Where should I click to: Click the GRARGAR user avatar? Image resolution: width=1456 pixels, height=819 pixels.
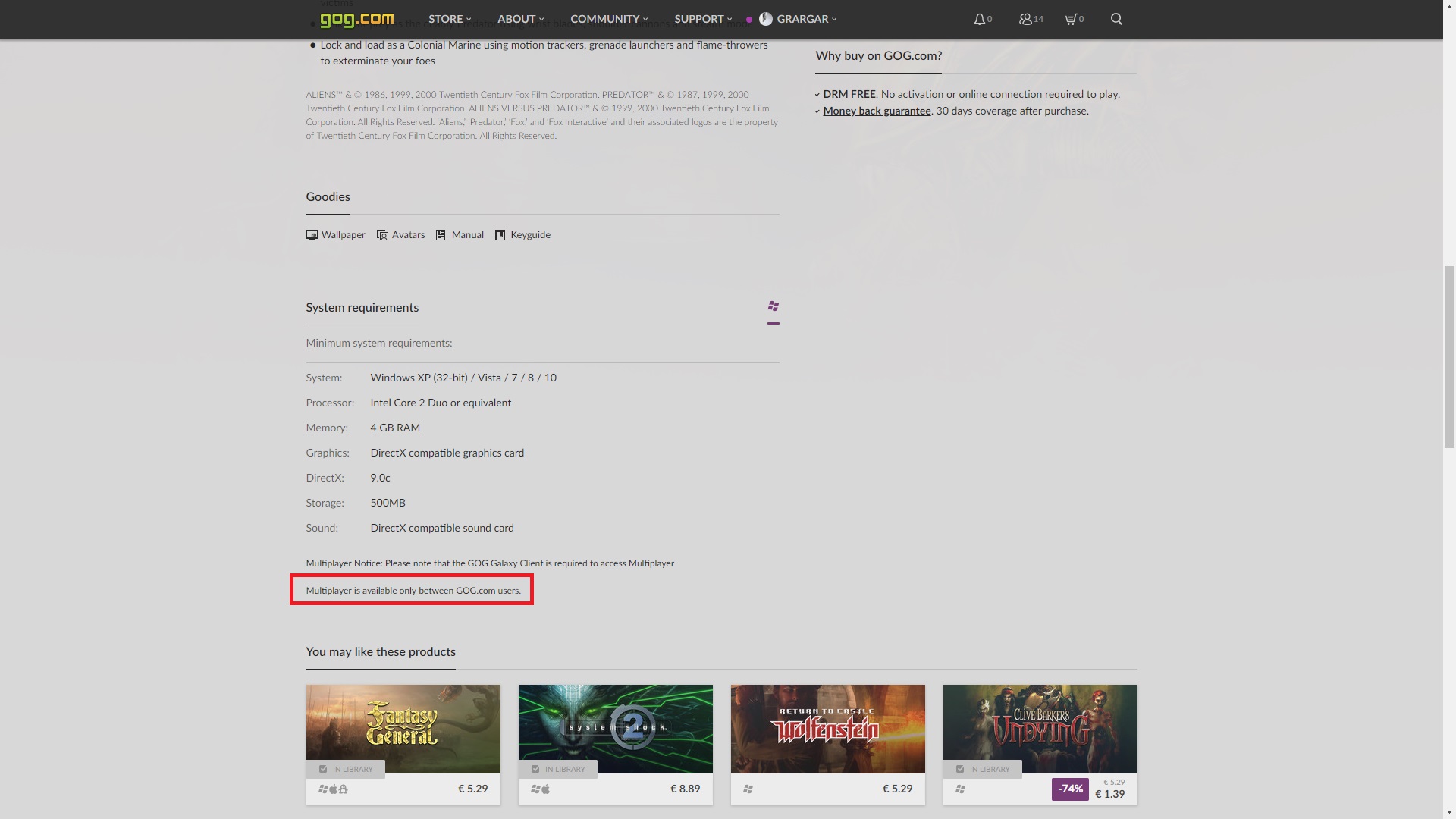coord(765,19)
